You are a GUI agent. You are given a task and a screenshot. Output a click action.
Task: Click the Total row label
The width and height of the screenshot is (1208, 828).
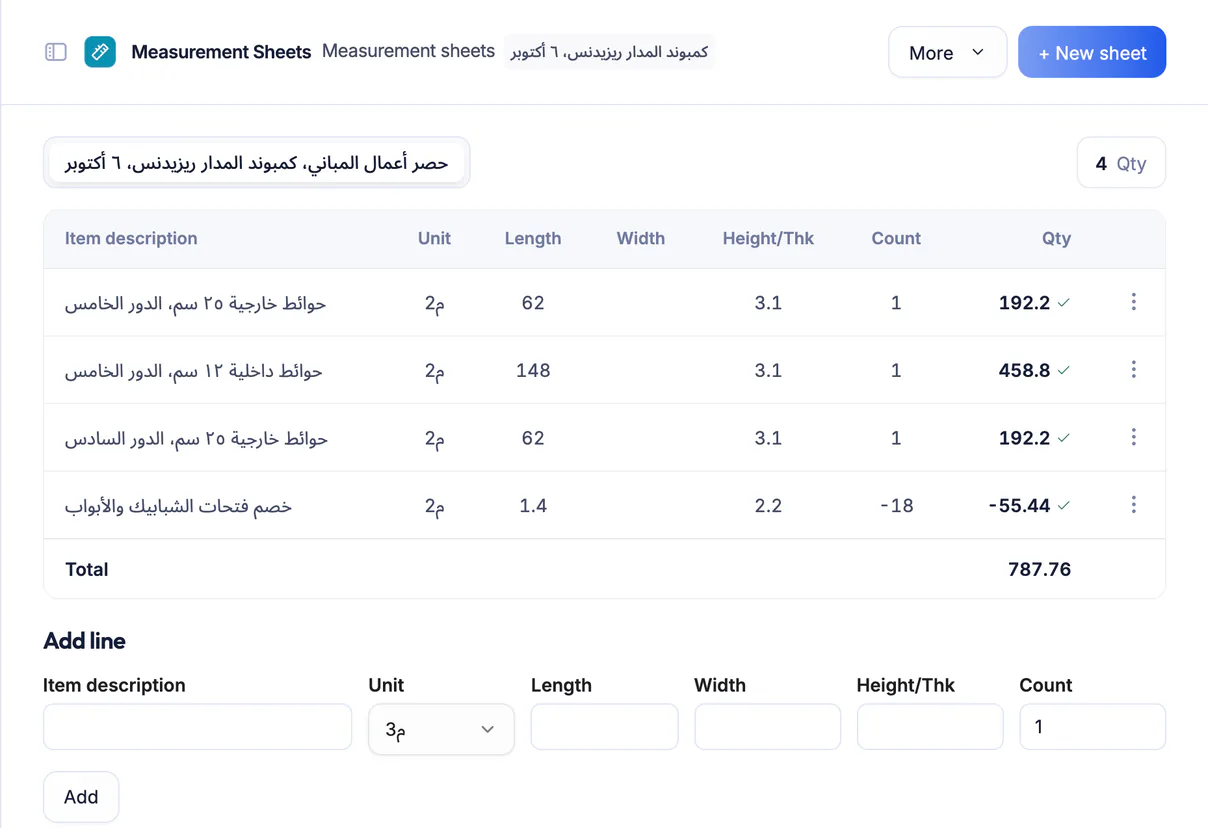tap(87, 569)
